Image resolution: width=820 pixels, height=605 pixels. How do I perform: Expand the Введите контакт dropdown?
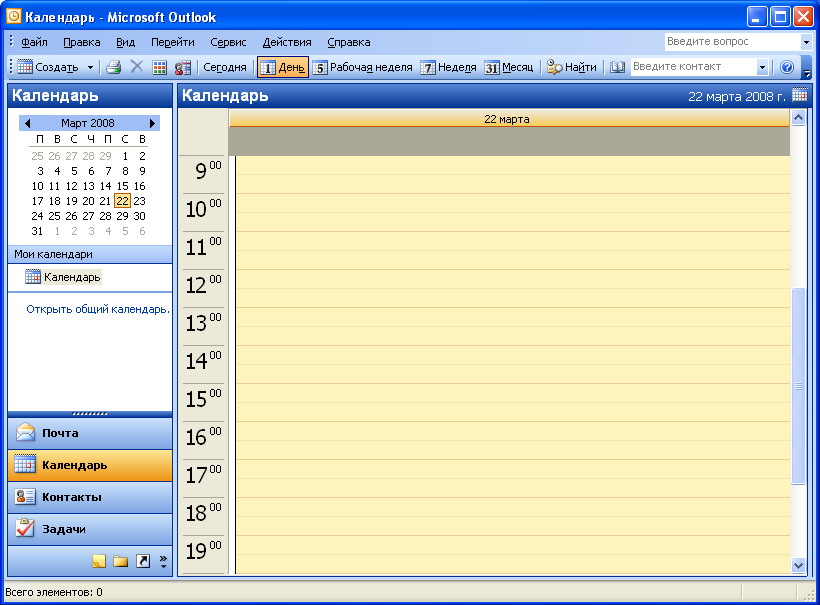[762, 67]
